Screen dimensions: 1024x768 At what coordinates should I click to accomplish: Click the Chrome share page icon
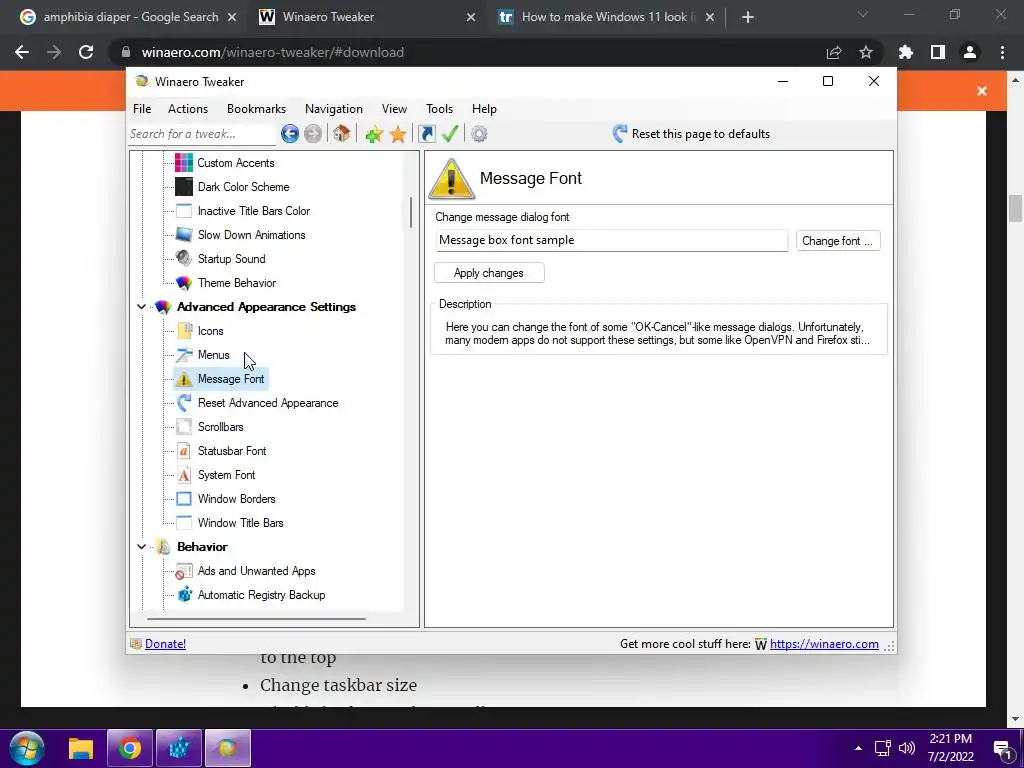pyautogui.click(x=834, y=52)
